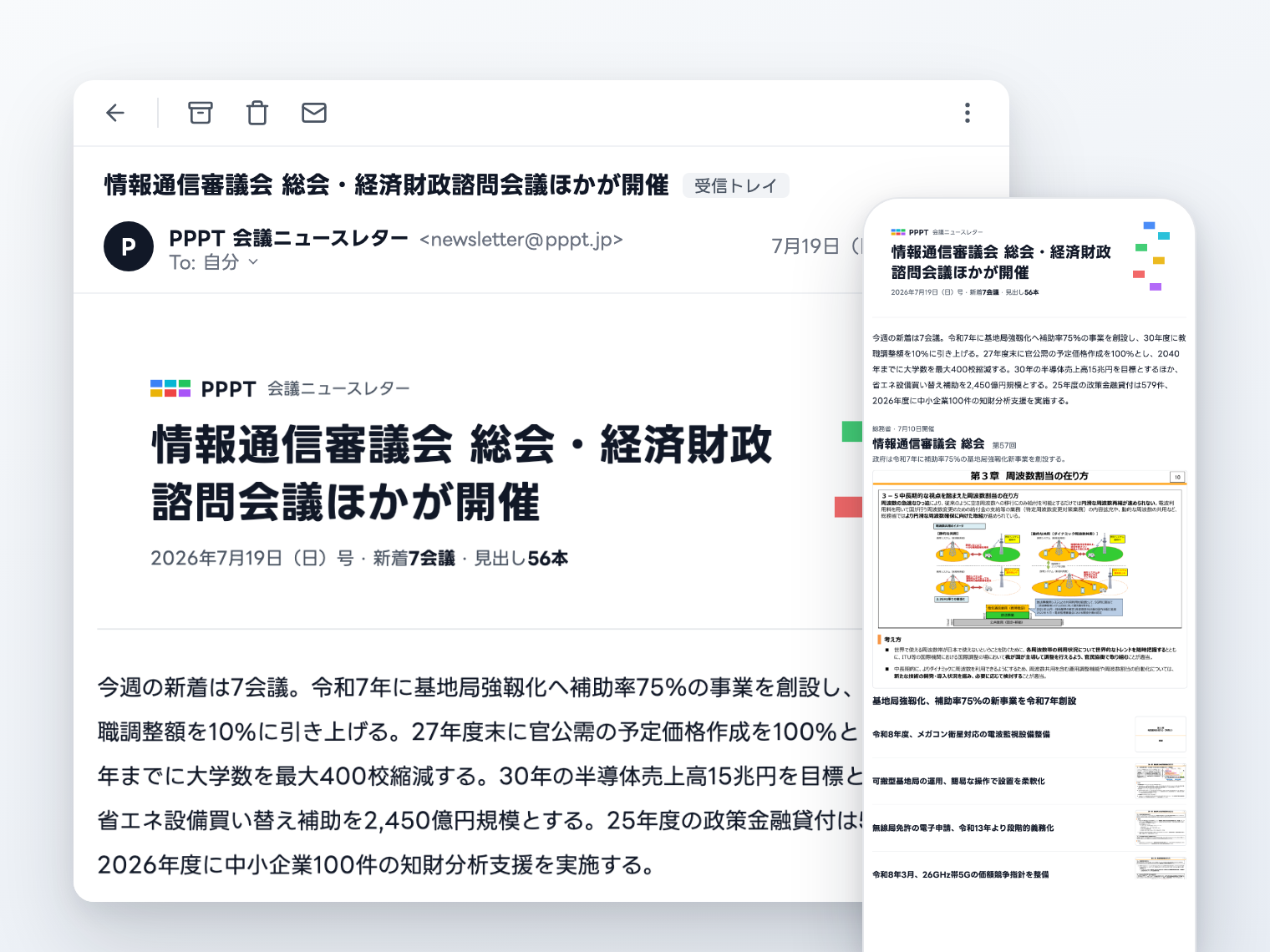Screen dimensions: 1270x952
Task: Mark as unread with the envelope icon
Action: point(314,113)
